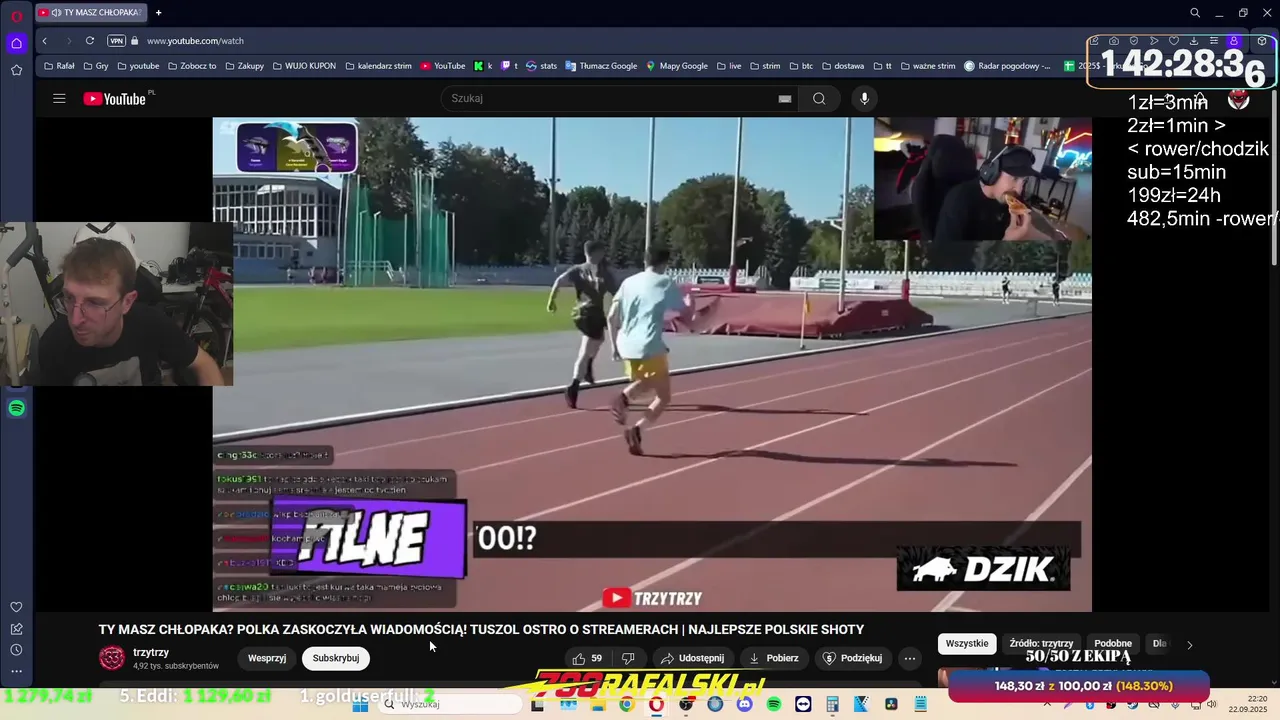Toggle the VPN badge in address bar
The image size is (1280, 720).
(117, 41)
